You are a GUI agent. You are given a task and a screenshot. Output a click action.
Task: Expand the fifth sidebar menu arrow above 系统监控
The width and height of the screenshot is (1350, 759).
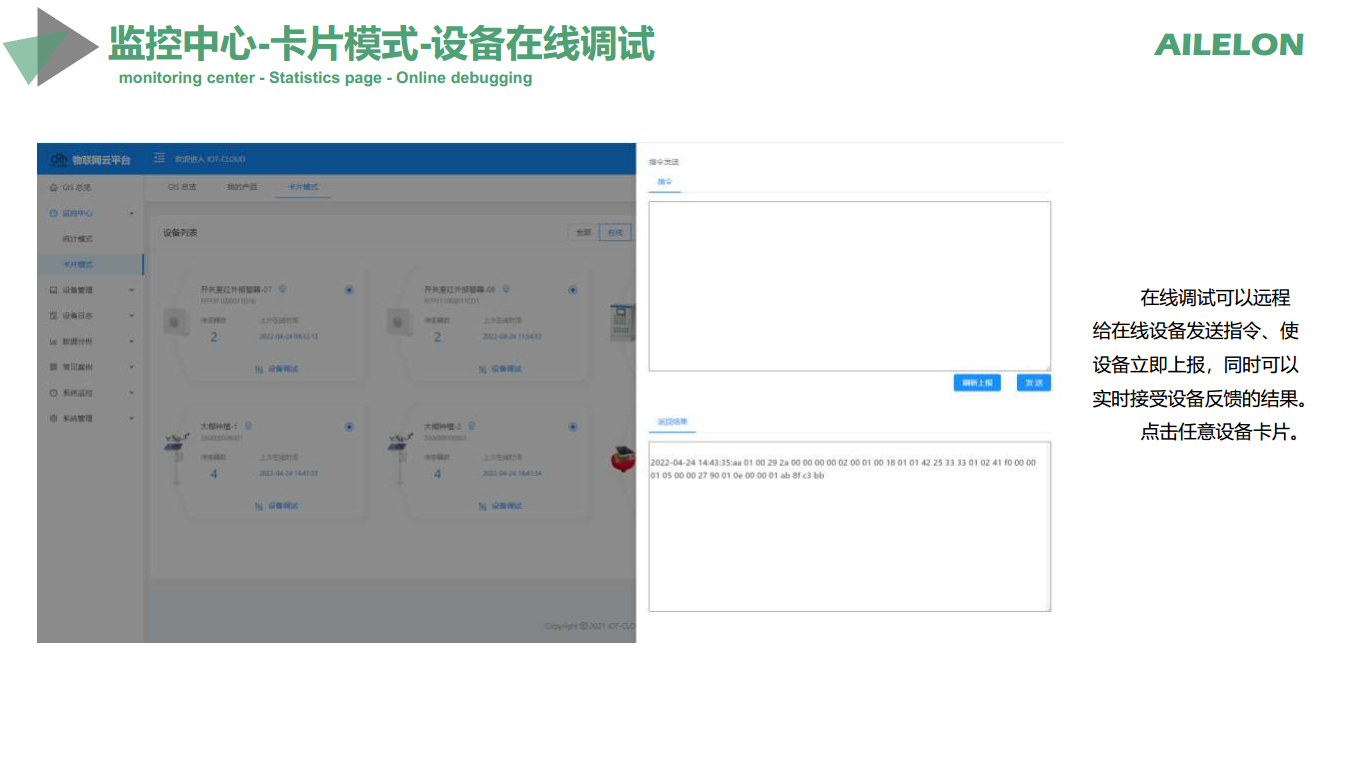pyautogui.click(x=131, y=367)
